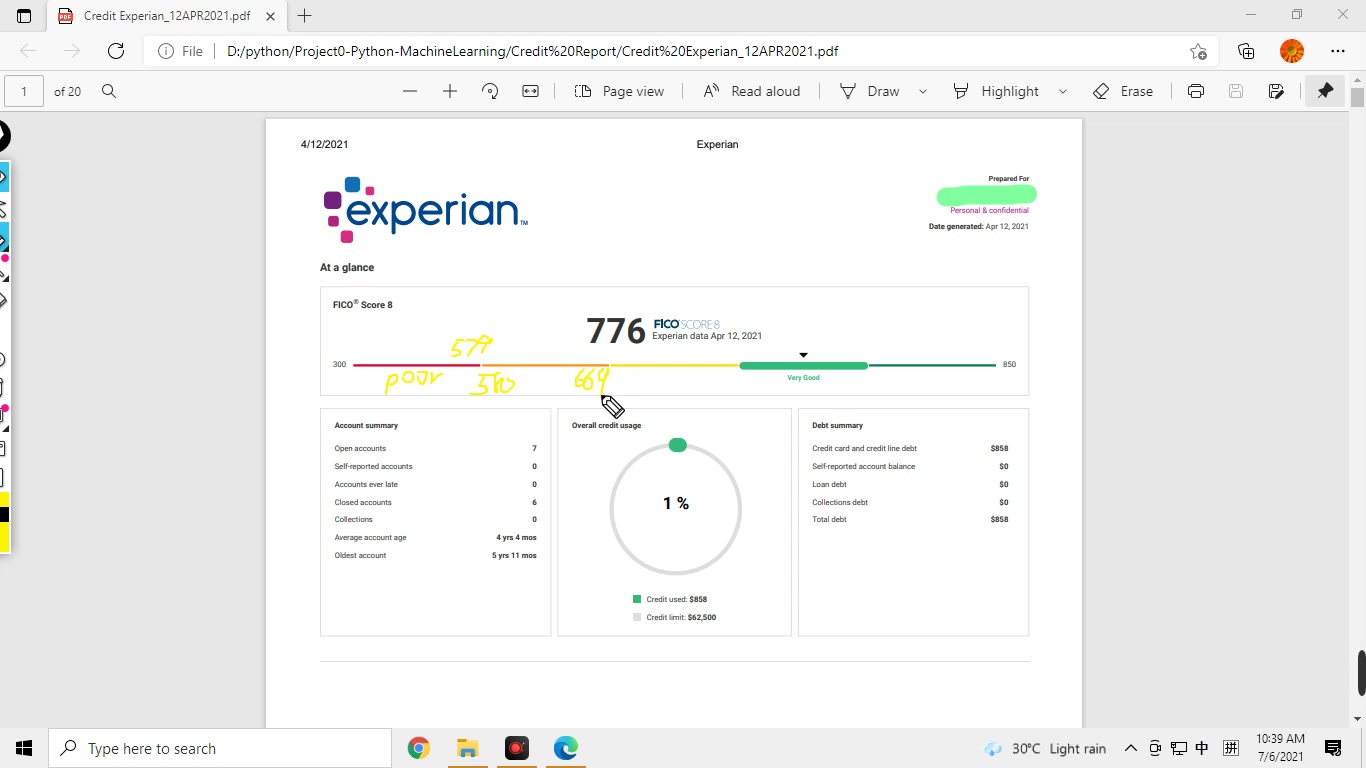Zoom out the PDF
The width and height of the screenshot is (1366, 768).
click(410, 91)
